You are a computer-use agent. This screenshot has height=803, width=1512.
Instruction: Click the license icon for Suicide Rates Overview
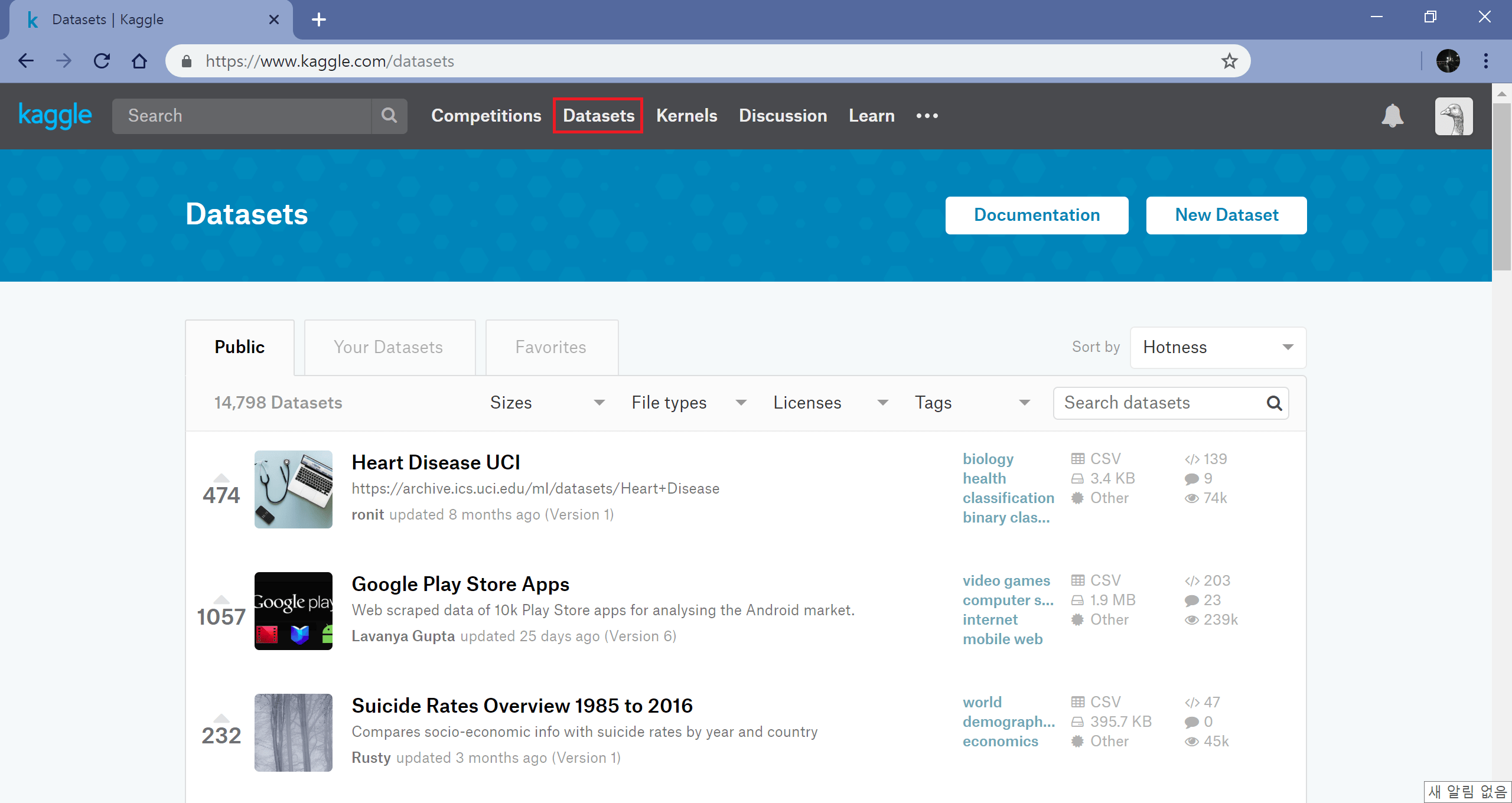(1078, 741)
